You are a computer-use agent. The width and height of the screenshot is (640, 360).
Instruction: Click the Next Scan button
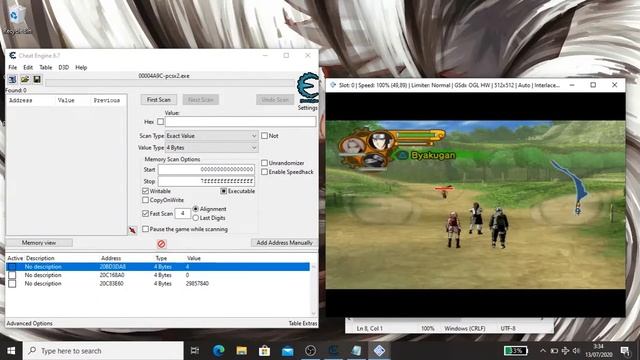(x=201, y=100)
